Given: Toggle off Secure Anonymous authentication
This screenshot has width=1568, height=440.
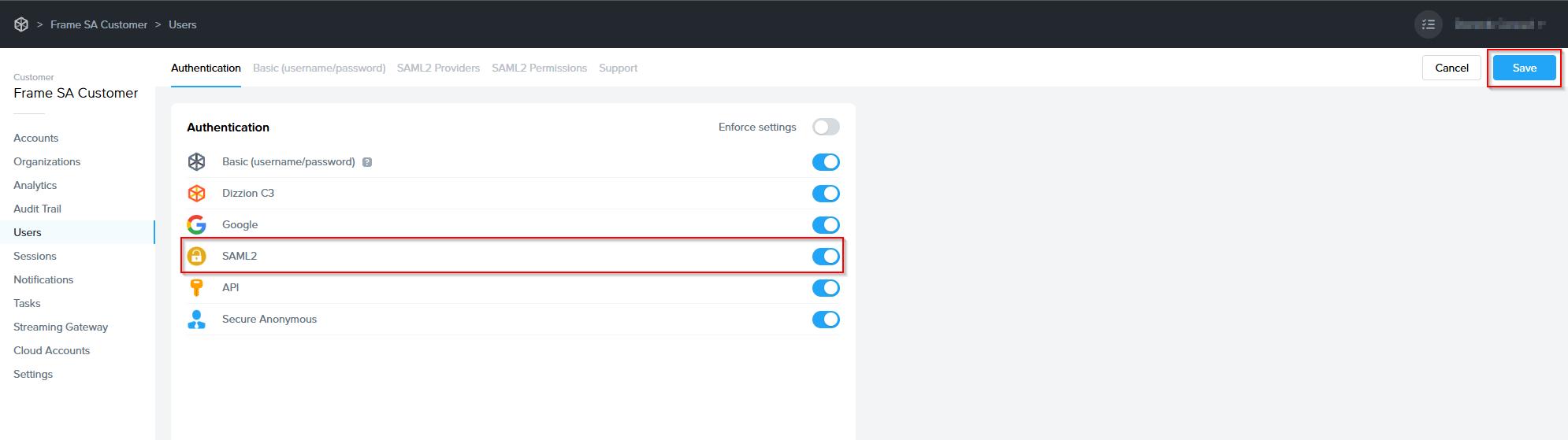Looking at the screenshot, I should (x=826, y=319).
